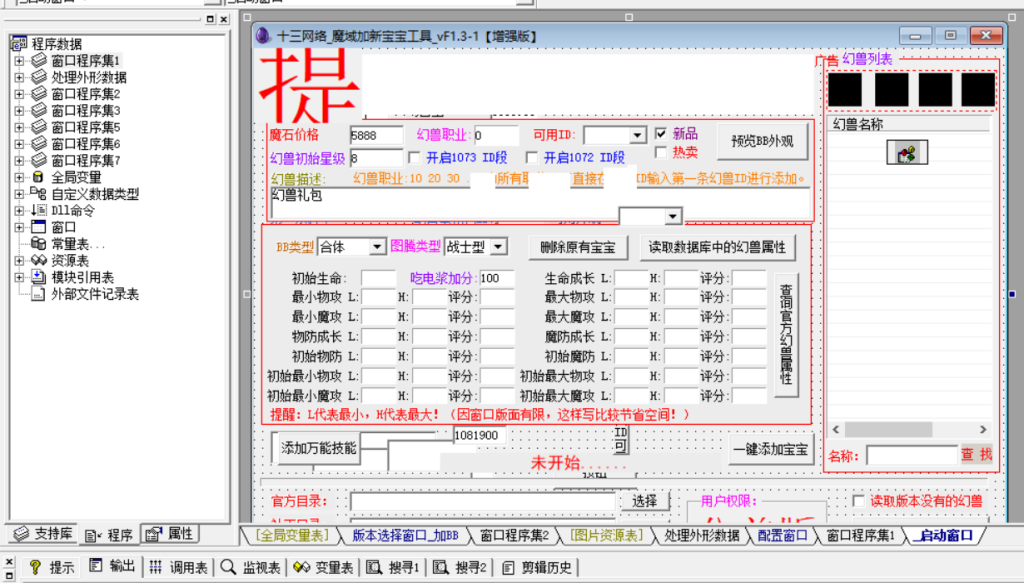Screen dimensions: 1024x583
Task: Open the 配置窗口 tab
Action: (x=782, y=535)
